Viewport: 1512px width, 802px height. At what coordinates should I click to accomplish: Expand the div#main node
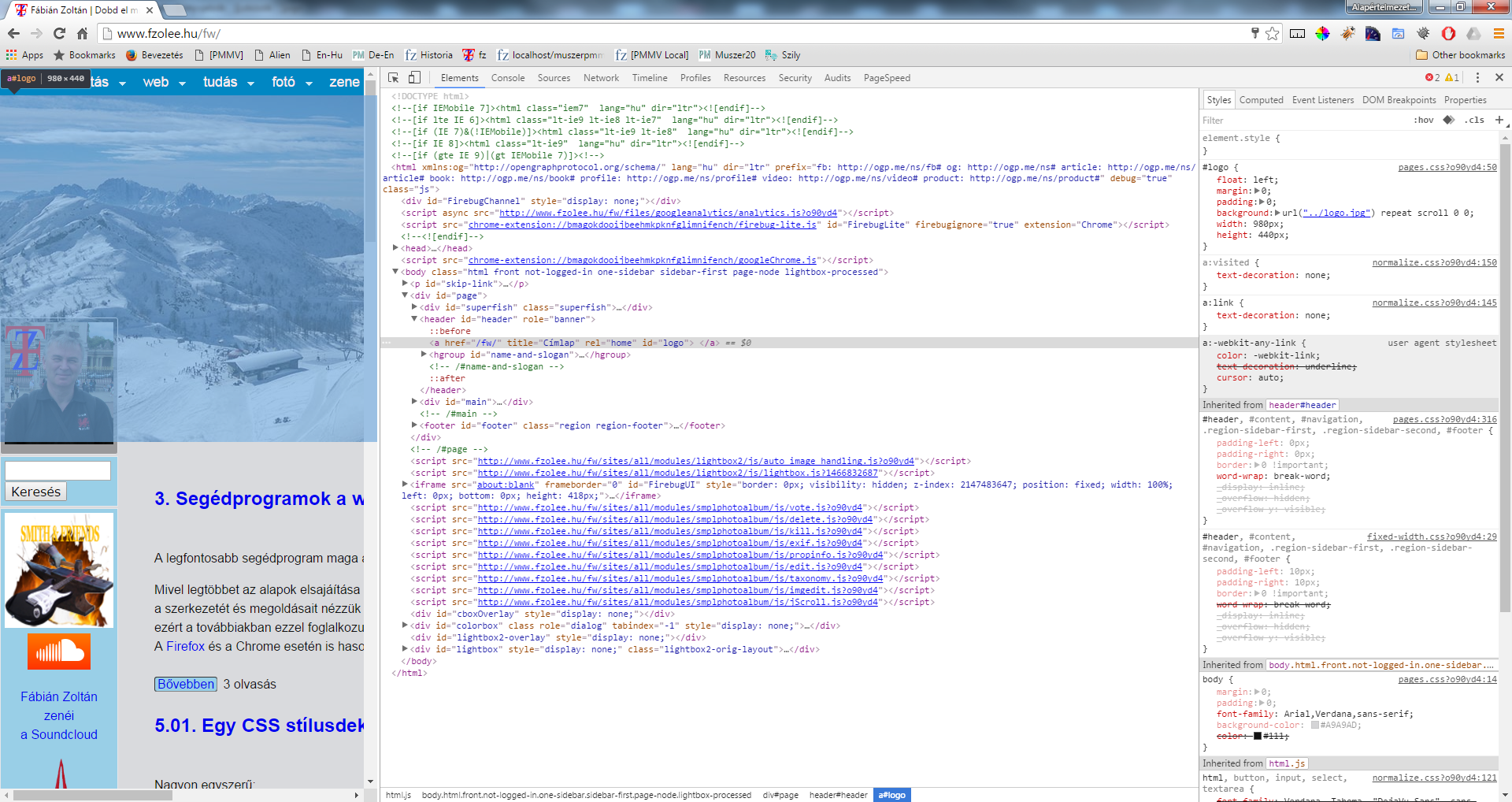(414, 402)
